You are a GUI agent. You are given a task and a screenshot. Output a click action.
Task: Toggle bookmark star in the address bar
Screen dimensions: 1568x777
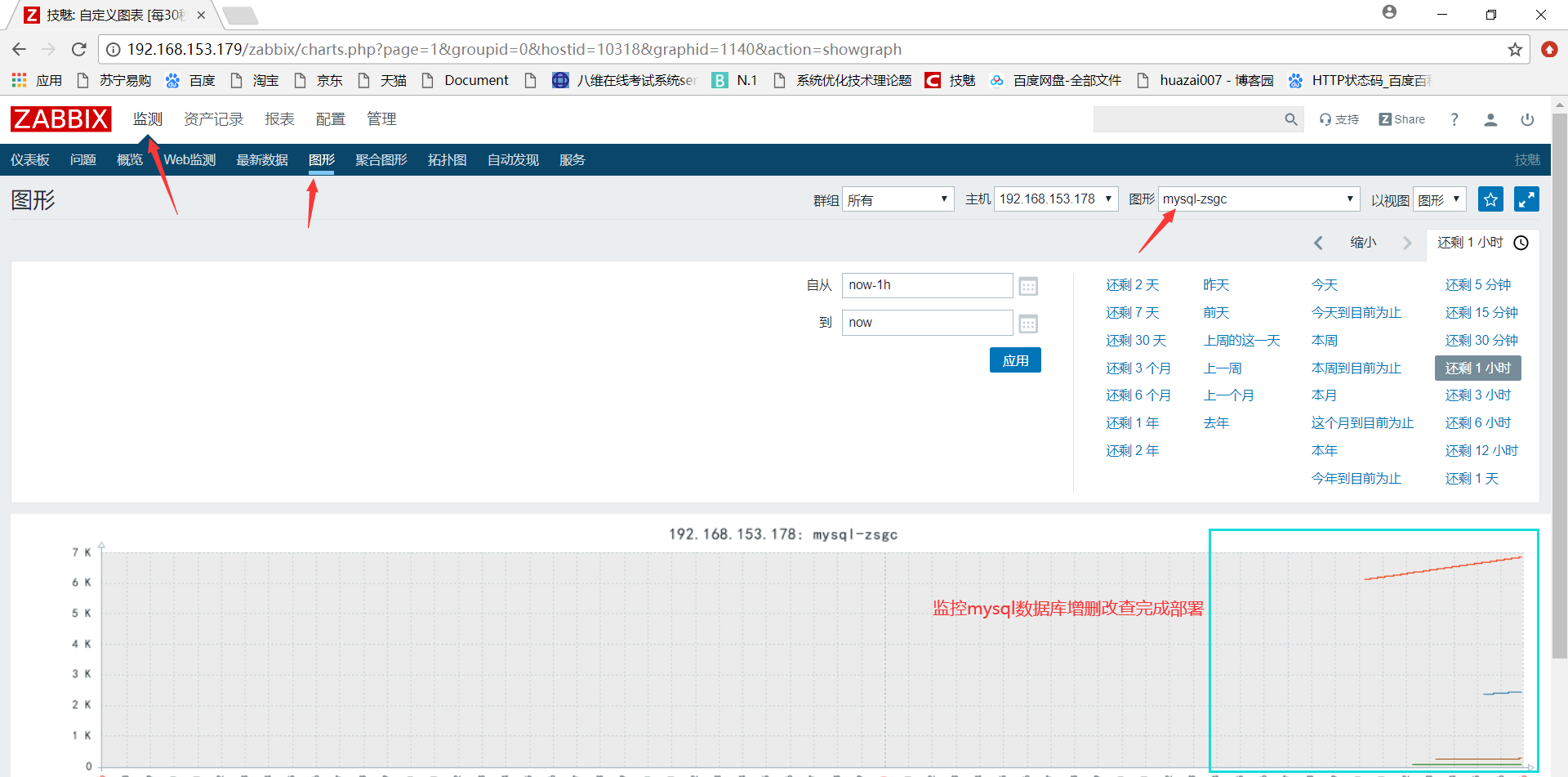(1513, 49)
